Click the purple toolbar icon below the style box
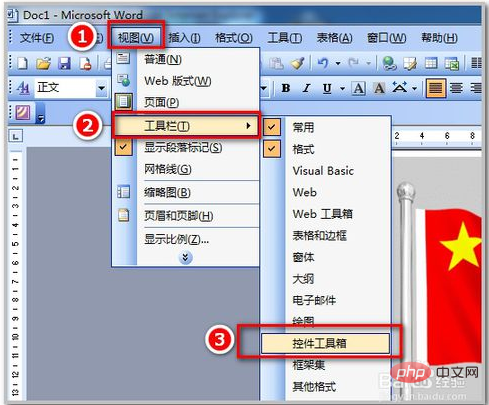Image resolution: width=489 pixels, height=405 pixels. pyautogui.click(x=23, y=112)
